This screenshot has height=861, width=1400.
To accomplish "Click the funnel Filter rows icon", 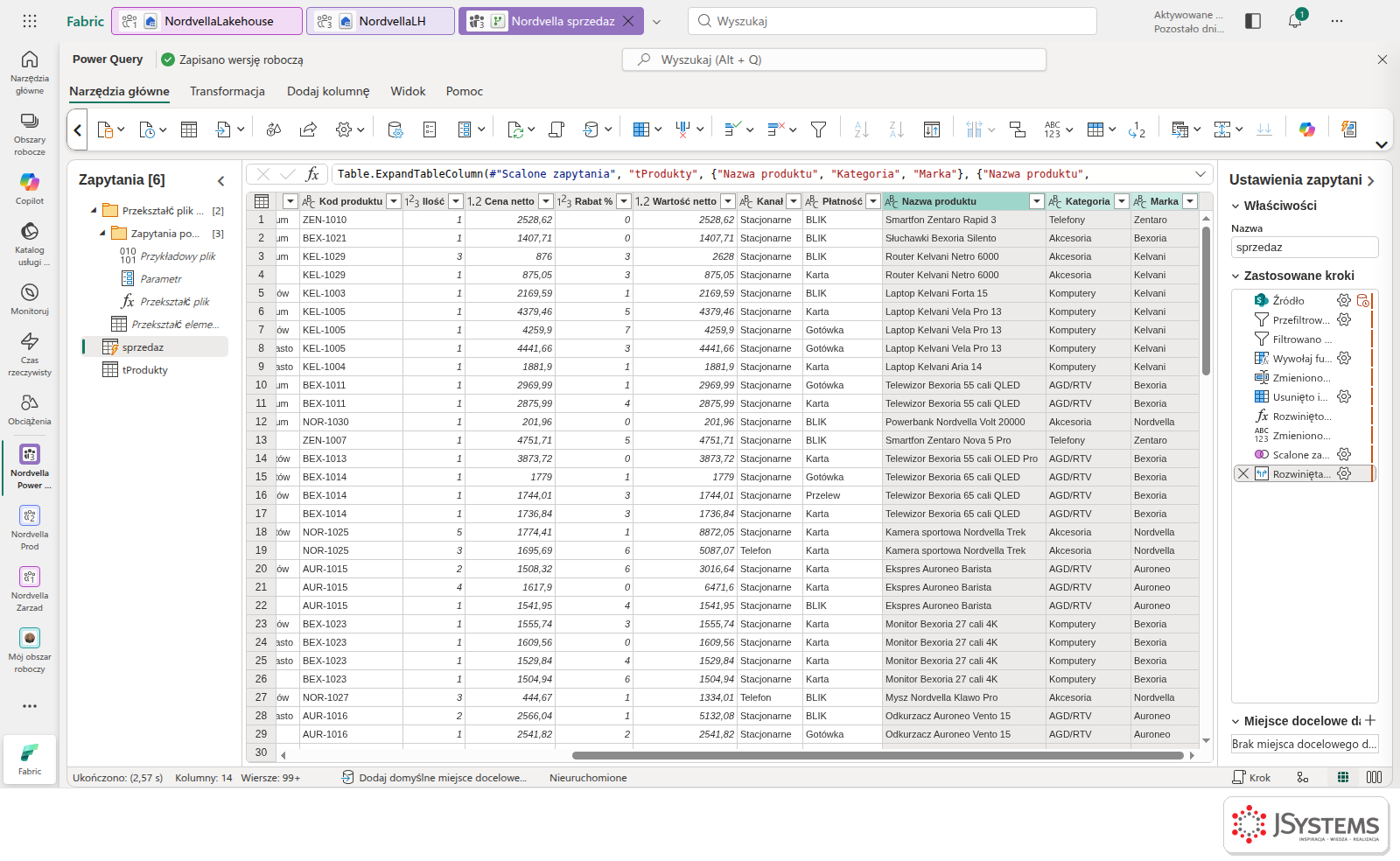I will pyautogui.click(x=819, y=129).
